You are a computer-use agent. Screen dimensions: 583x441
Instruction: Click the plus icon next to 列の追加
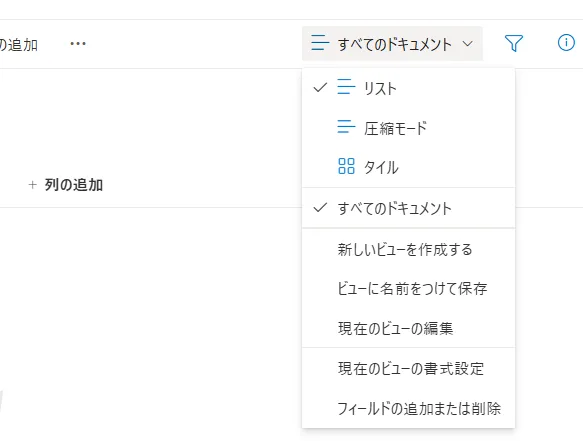coord(33,185)
